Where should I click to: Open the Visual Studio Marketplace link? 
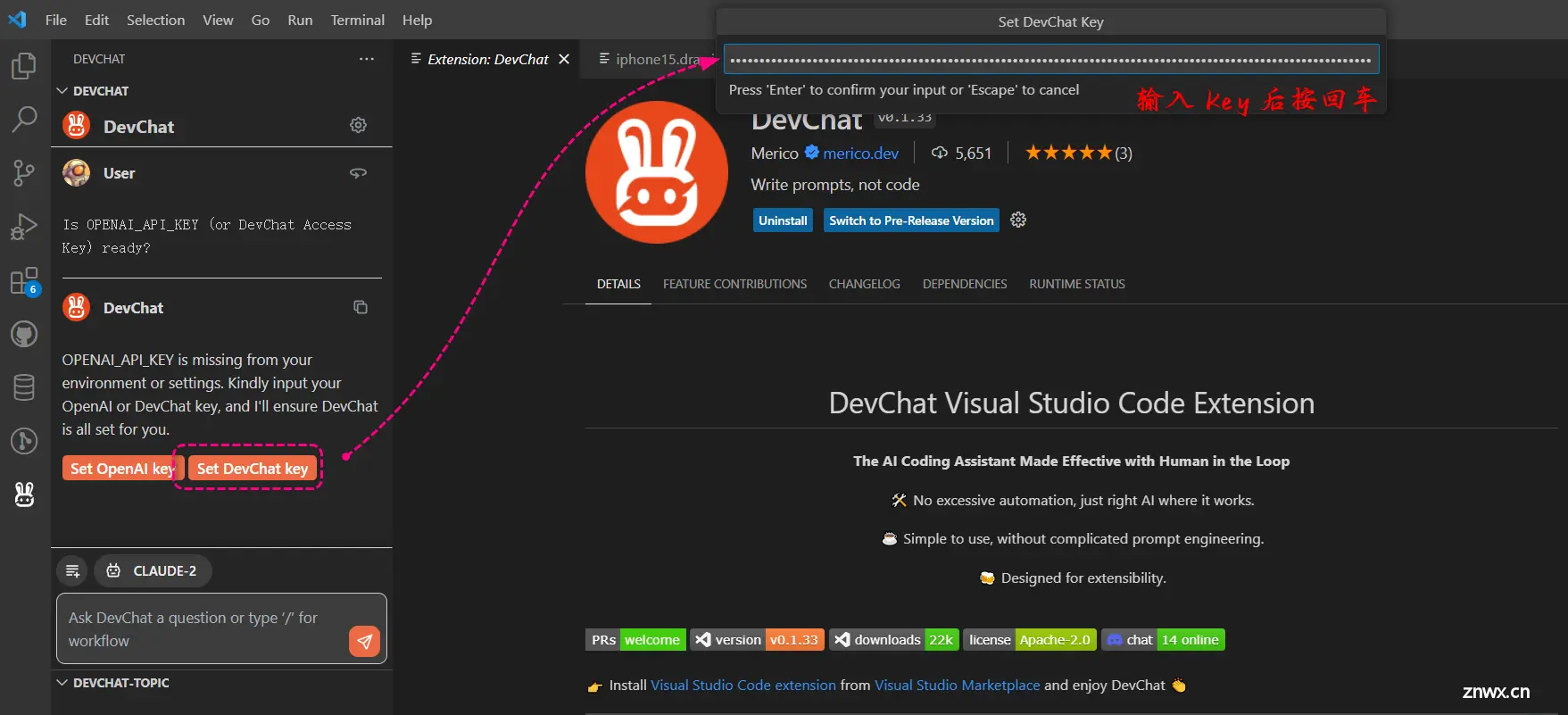[x=958, y=686]
